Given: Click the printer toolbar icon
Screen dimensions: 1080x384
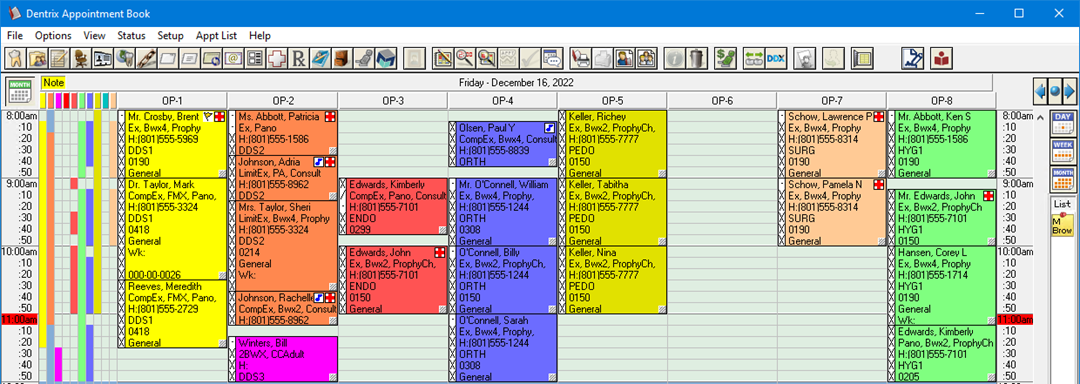Looking at the screenshot, I should click(582, 58).
